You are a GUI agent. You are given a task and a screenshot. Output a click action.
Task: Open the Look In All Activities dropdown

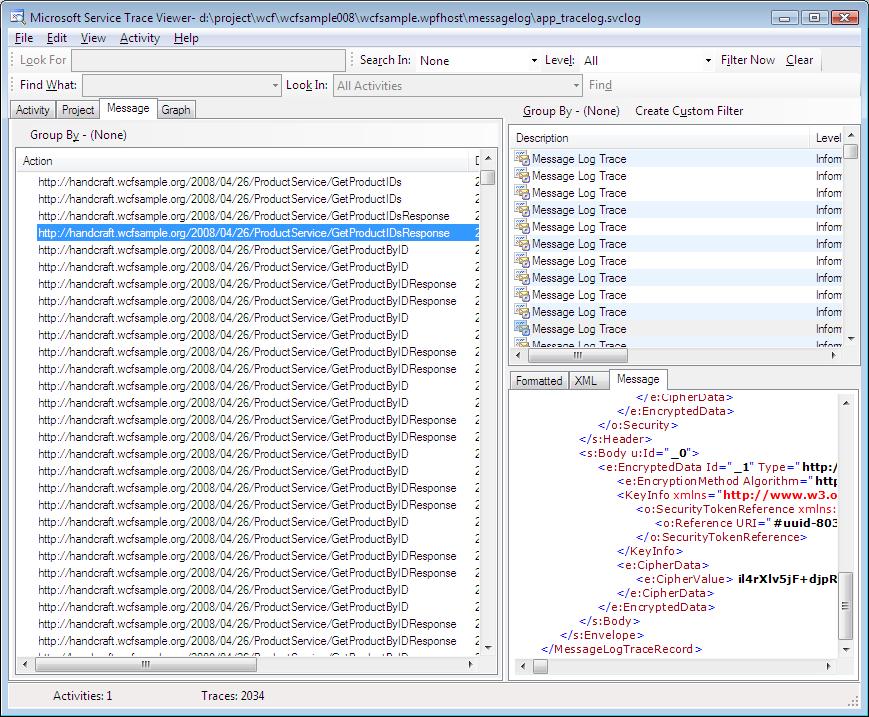coord(576,85)
